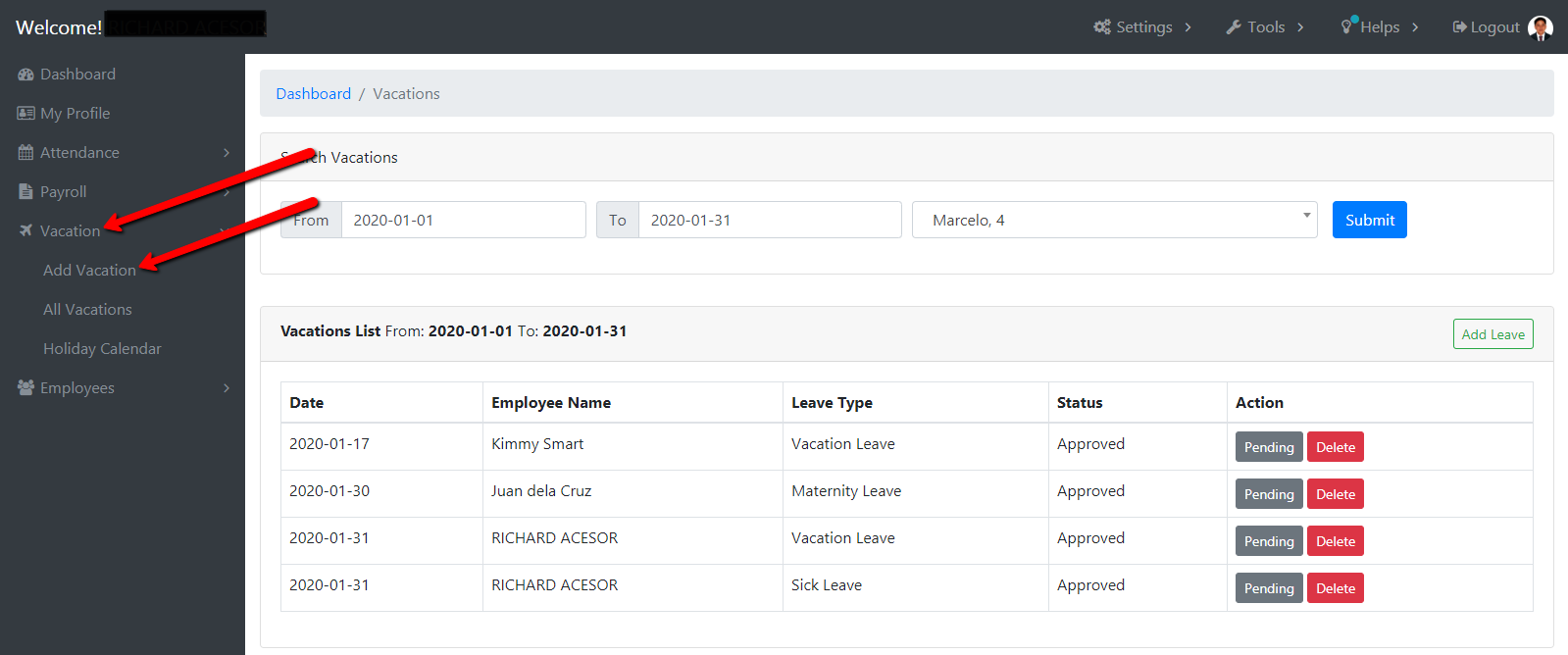Viewport: 1568px width, 655px height.
Task: Open Helps menu in top bar
Action: tap(1380, 27)
